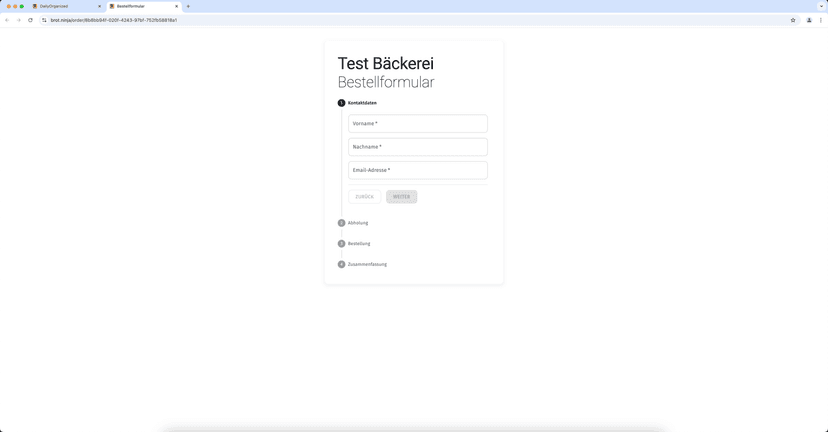
Task: Select step 4 Zusammenfassung circle
Action: pyautogui.click(x=341, y=264)
